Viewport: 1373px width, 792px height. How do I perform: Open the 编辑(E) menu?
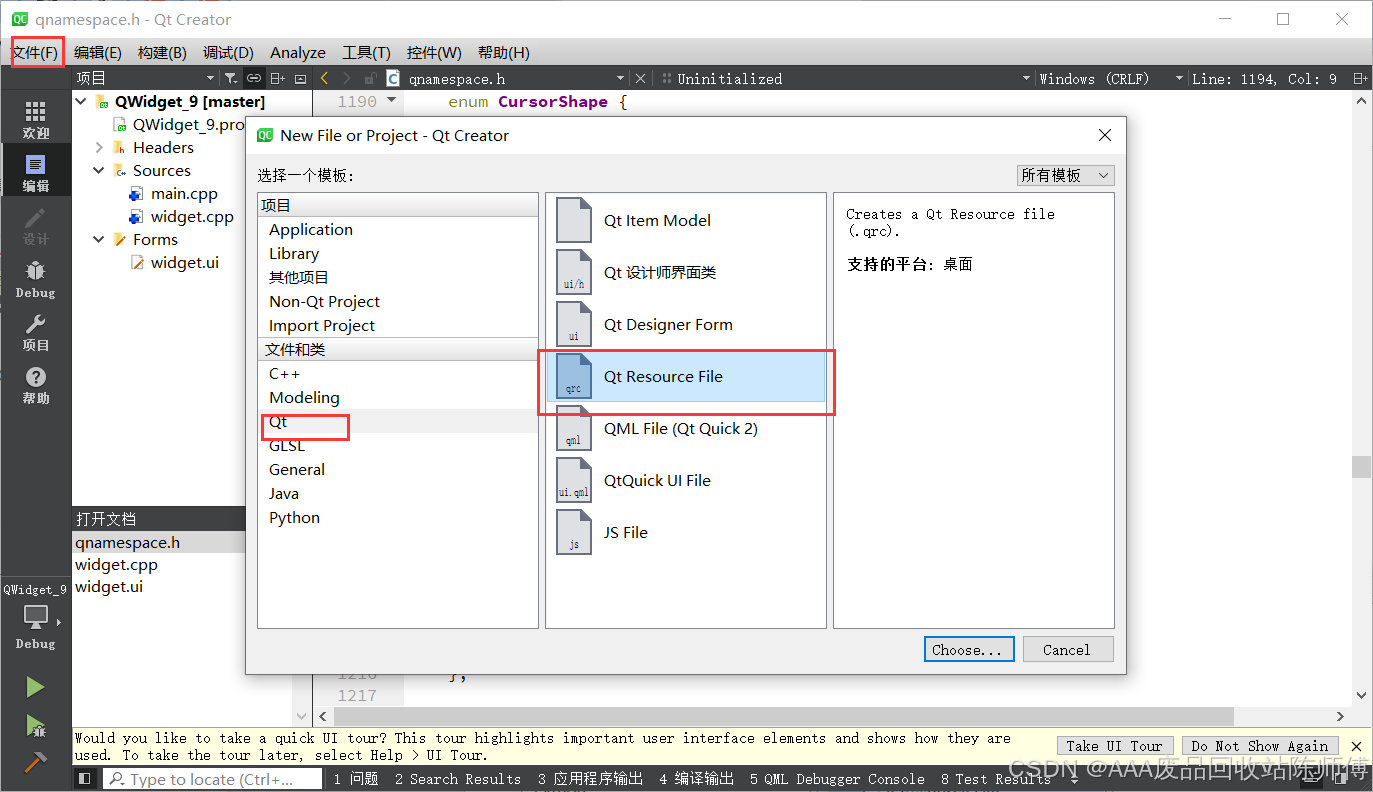click(98, 53)
